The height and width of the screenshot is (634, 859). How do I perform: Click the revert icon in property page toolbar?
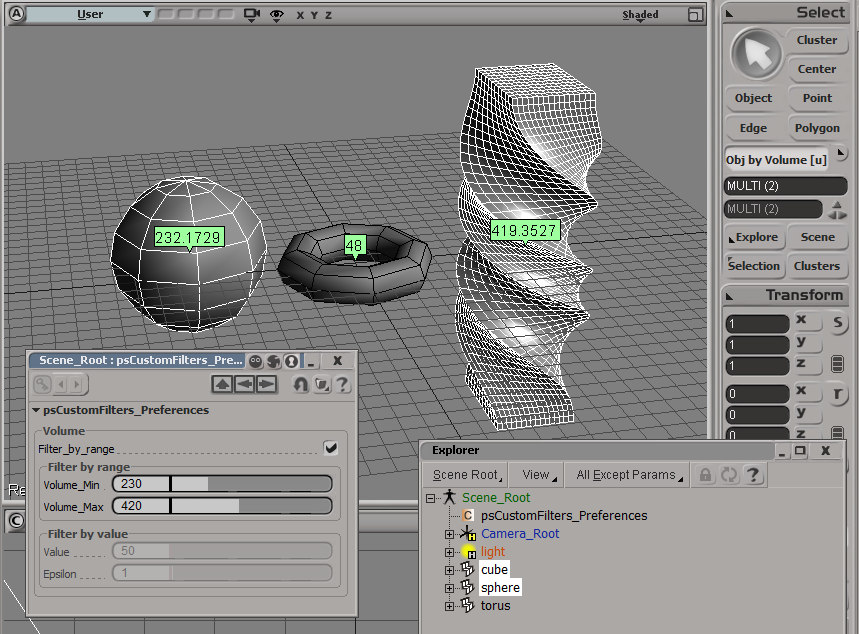(x=300, y=385)
